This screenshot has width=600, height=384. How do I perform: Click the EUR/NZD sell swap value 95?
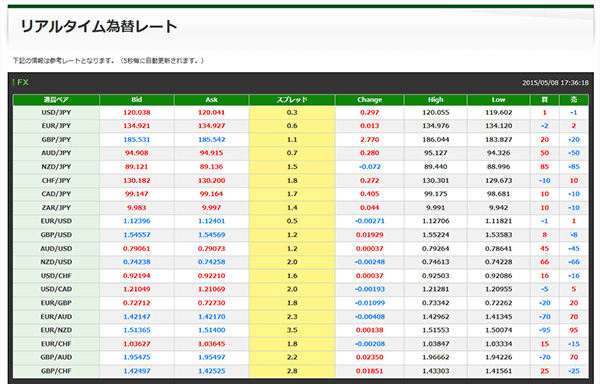574,330
